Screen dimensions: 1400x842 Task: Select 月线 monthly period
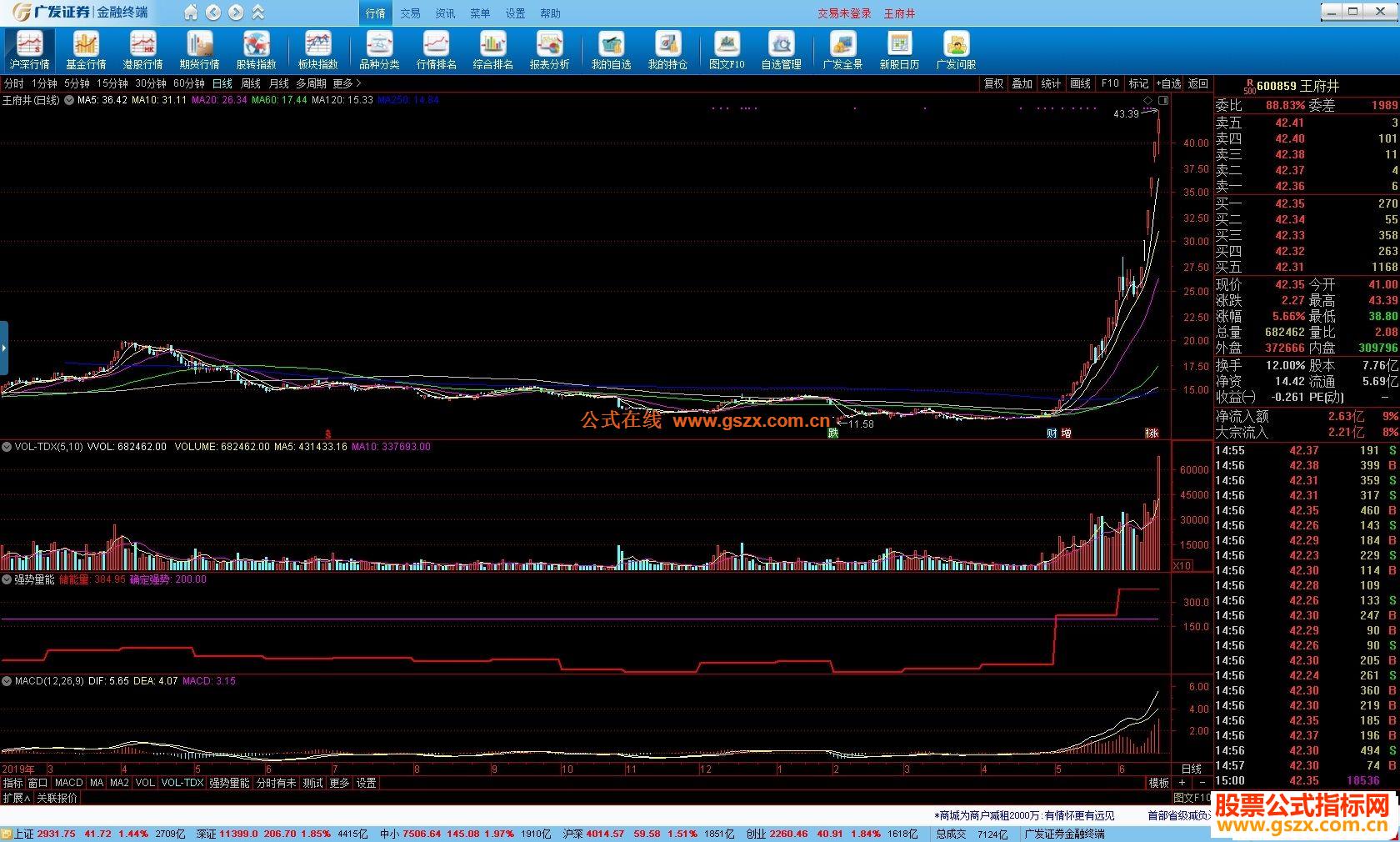[x=279, y=83]
